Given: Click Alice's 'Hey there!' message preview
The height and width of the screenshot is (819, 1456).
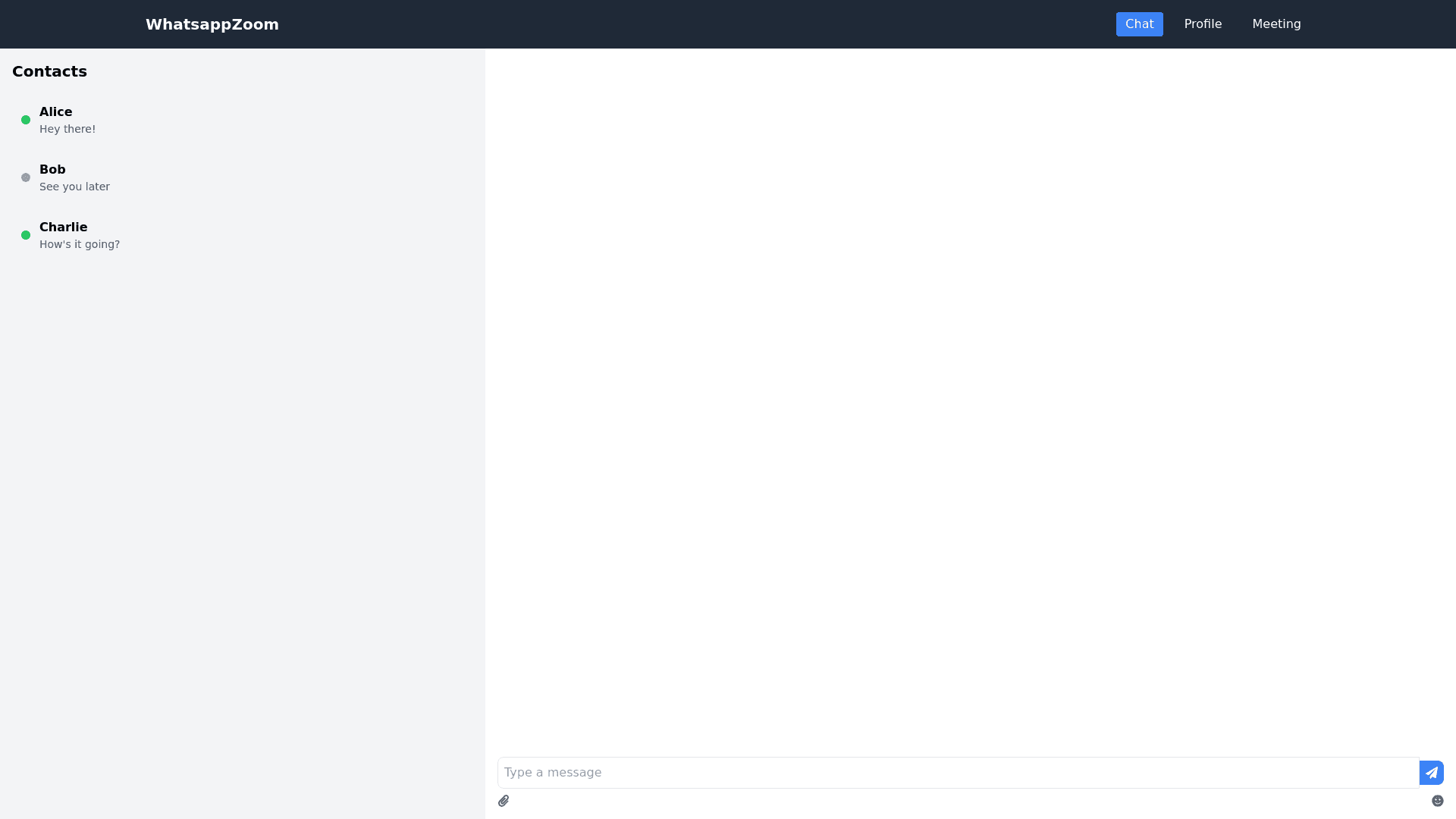Looking at the screenshot, I should click(x=67, y=130).
